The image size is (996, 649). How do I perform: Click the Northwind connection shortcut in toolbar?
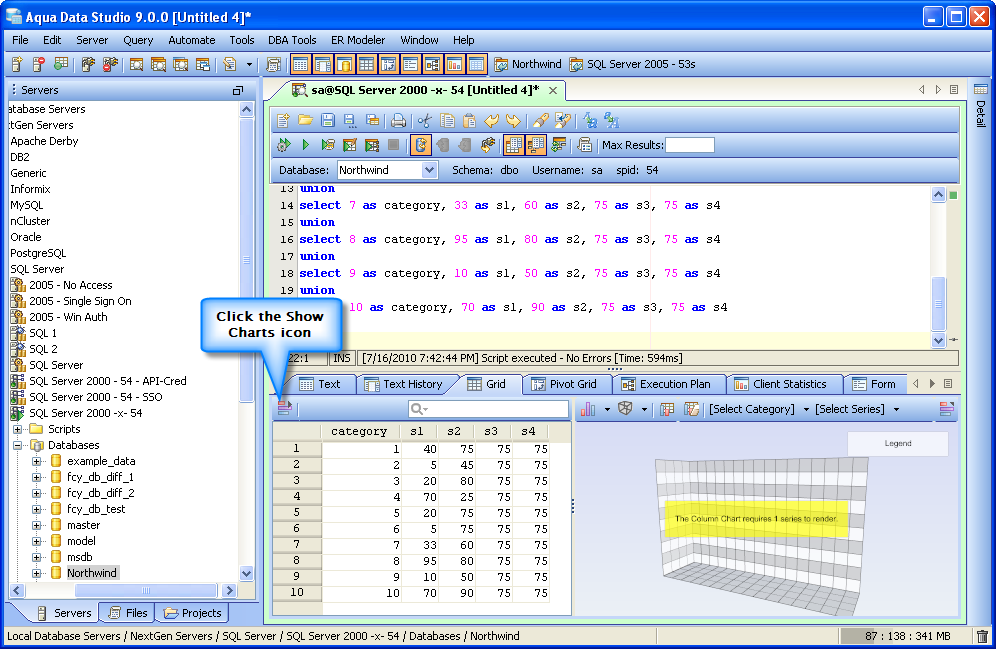tap(528, 64)
